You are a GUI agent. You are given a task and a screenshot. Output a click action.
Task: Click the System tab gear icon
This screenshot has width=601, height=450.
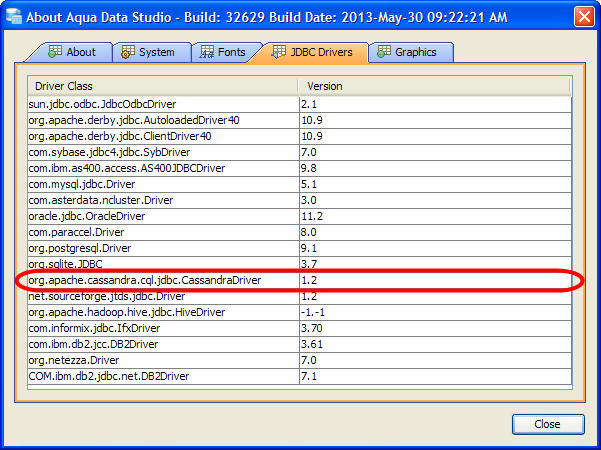pos(128,52)
